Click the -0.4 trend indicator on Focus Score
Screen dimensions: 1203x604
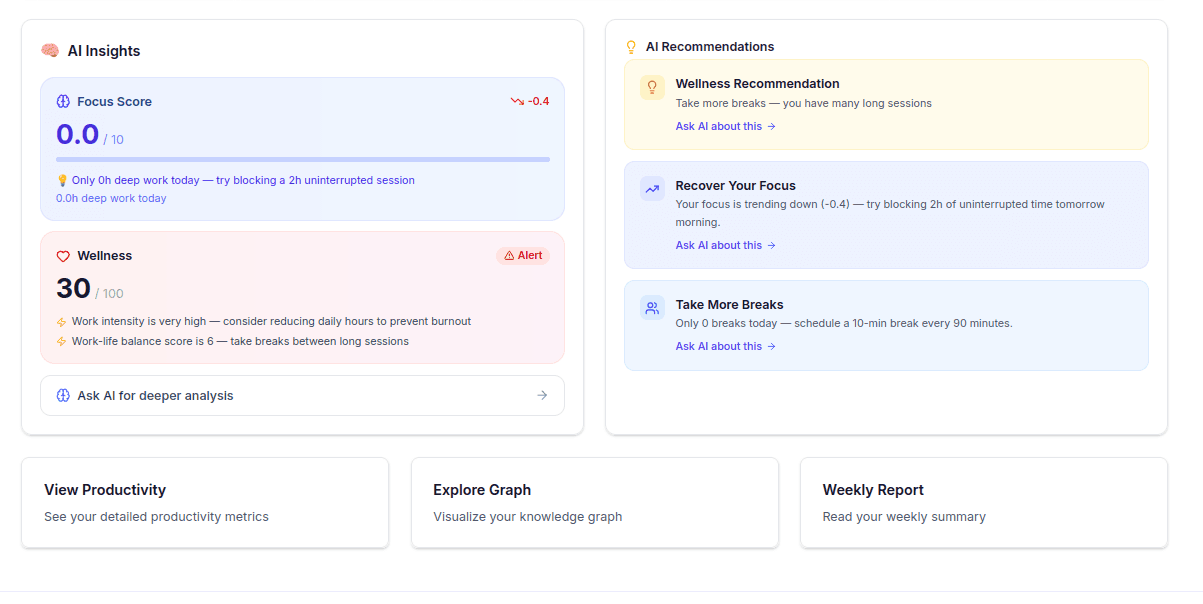pos(530,101)
